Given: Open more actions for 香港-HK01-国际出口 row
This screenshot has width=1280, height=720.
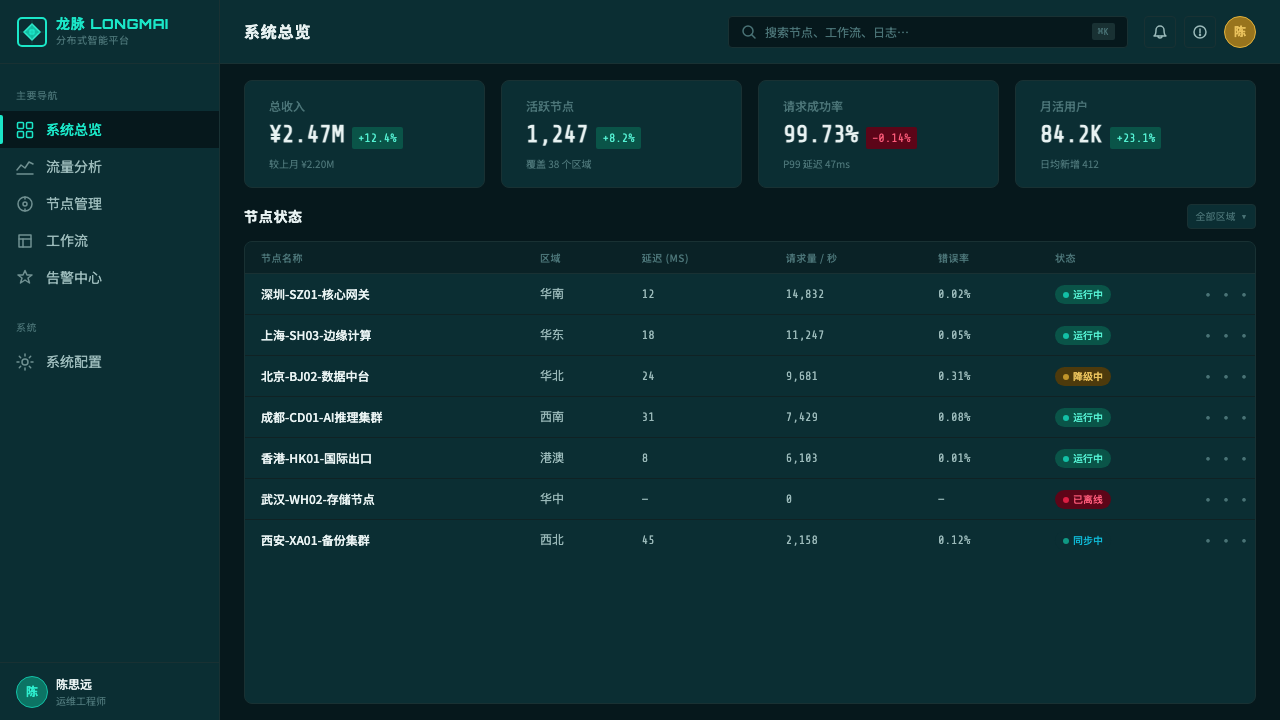Looking at the screenshot, I should [1226, 459].
